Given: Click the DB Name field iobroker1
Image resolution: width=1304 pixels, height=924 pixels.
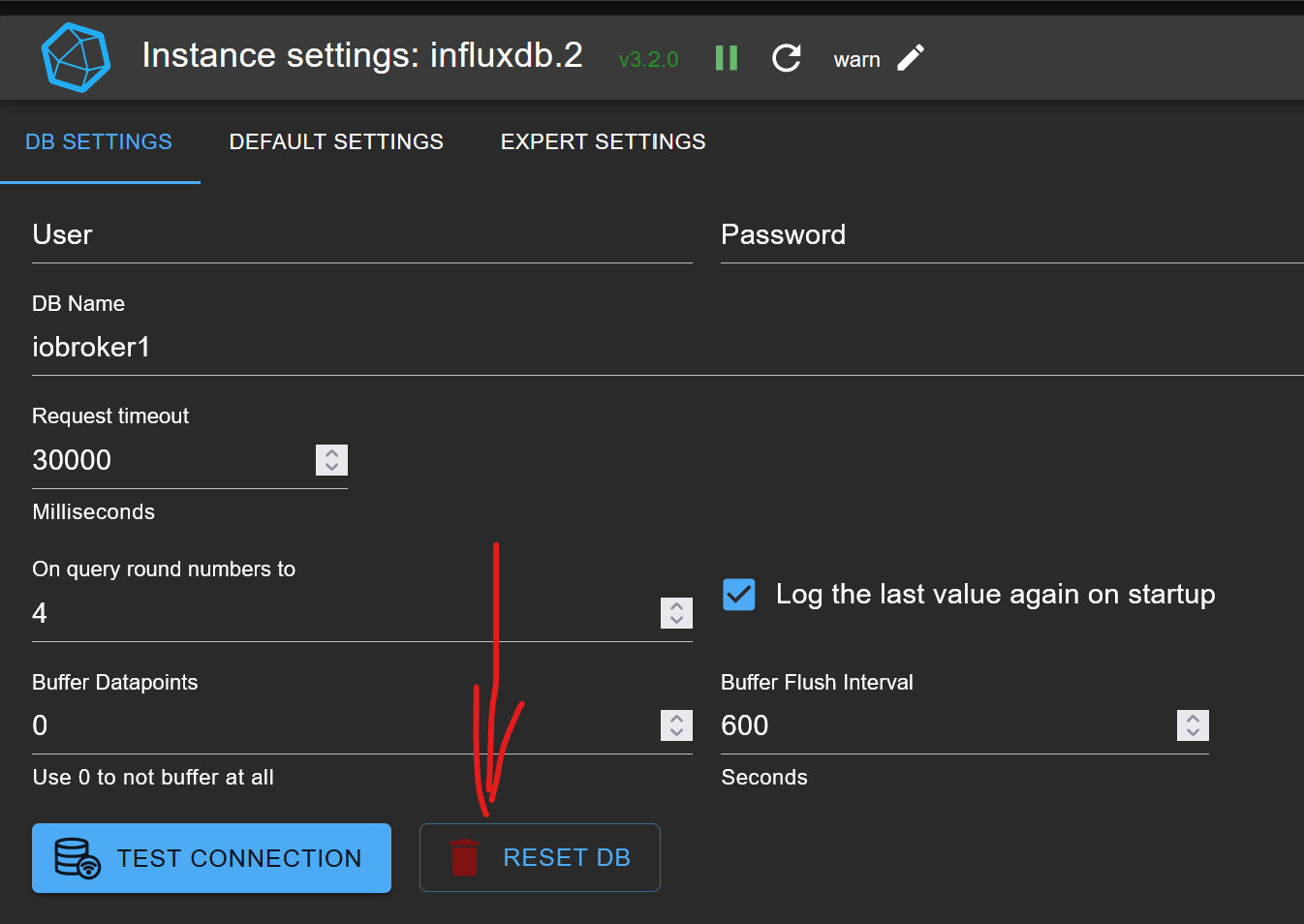Looking at the screenshot, I should [668, 347].
